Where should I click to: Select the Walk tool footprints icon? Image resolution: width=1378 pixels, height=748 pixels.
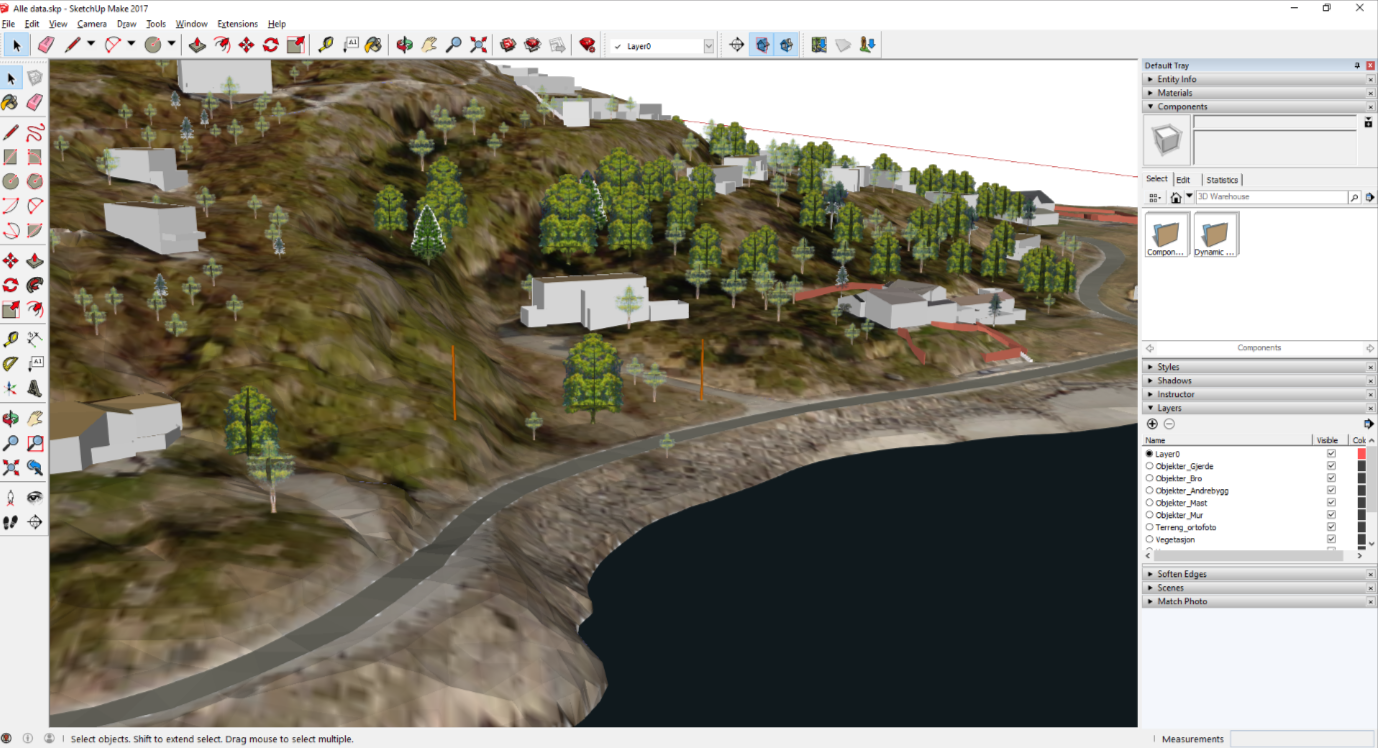(11, 522)
